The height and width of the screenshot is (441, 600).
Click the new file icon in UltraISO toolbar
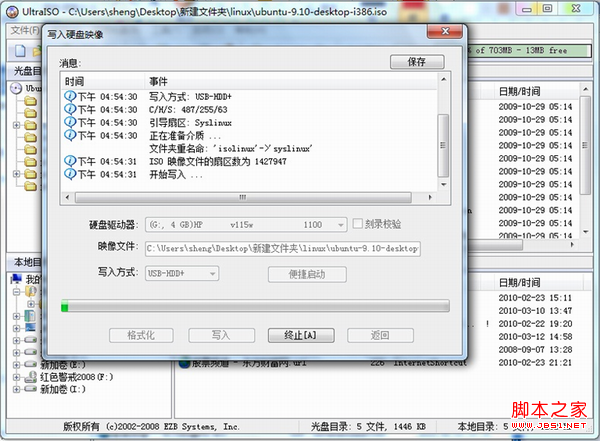(x=20, y=51)
